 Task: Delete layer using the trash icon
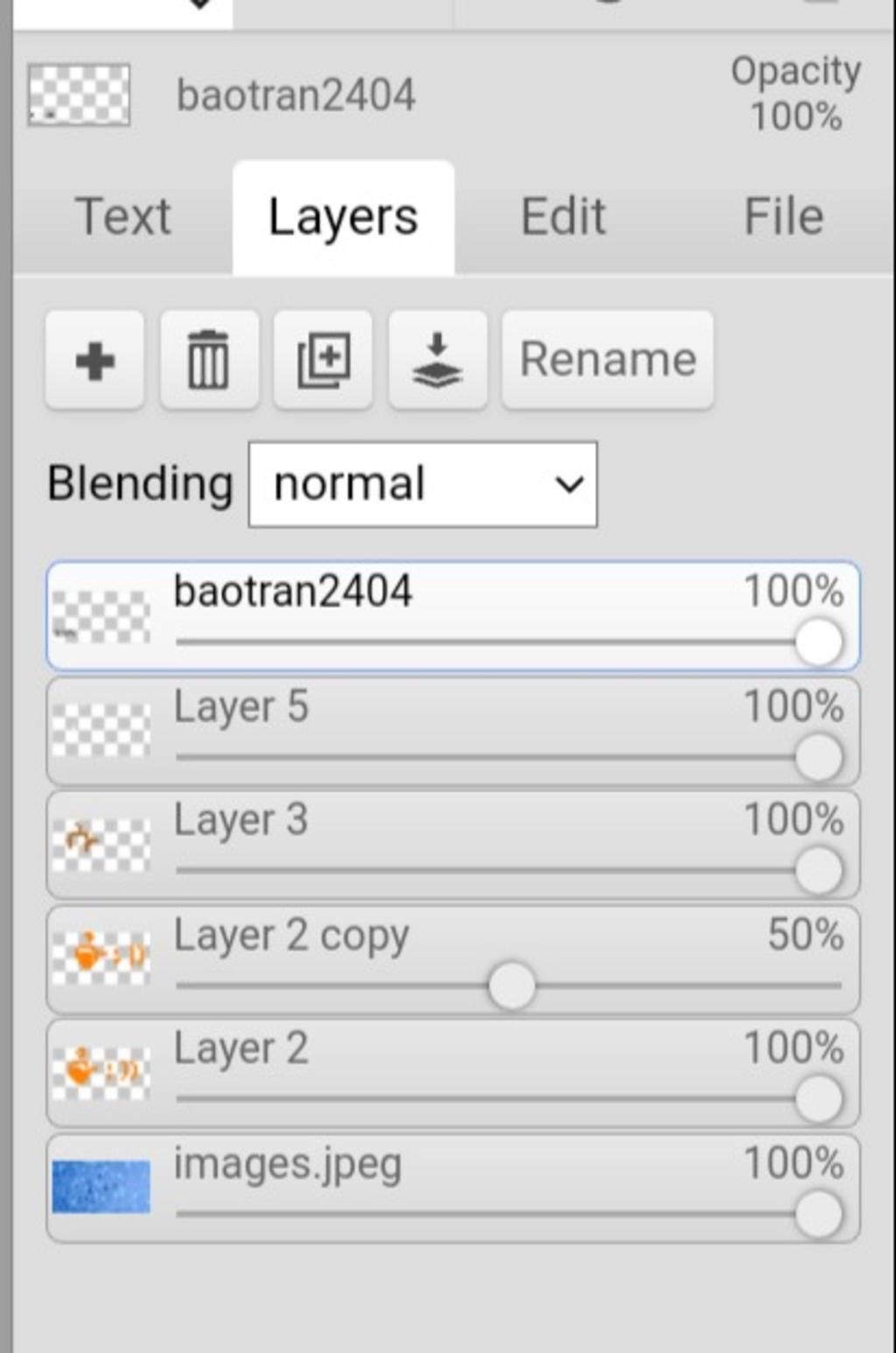[x=209, y=360]
